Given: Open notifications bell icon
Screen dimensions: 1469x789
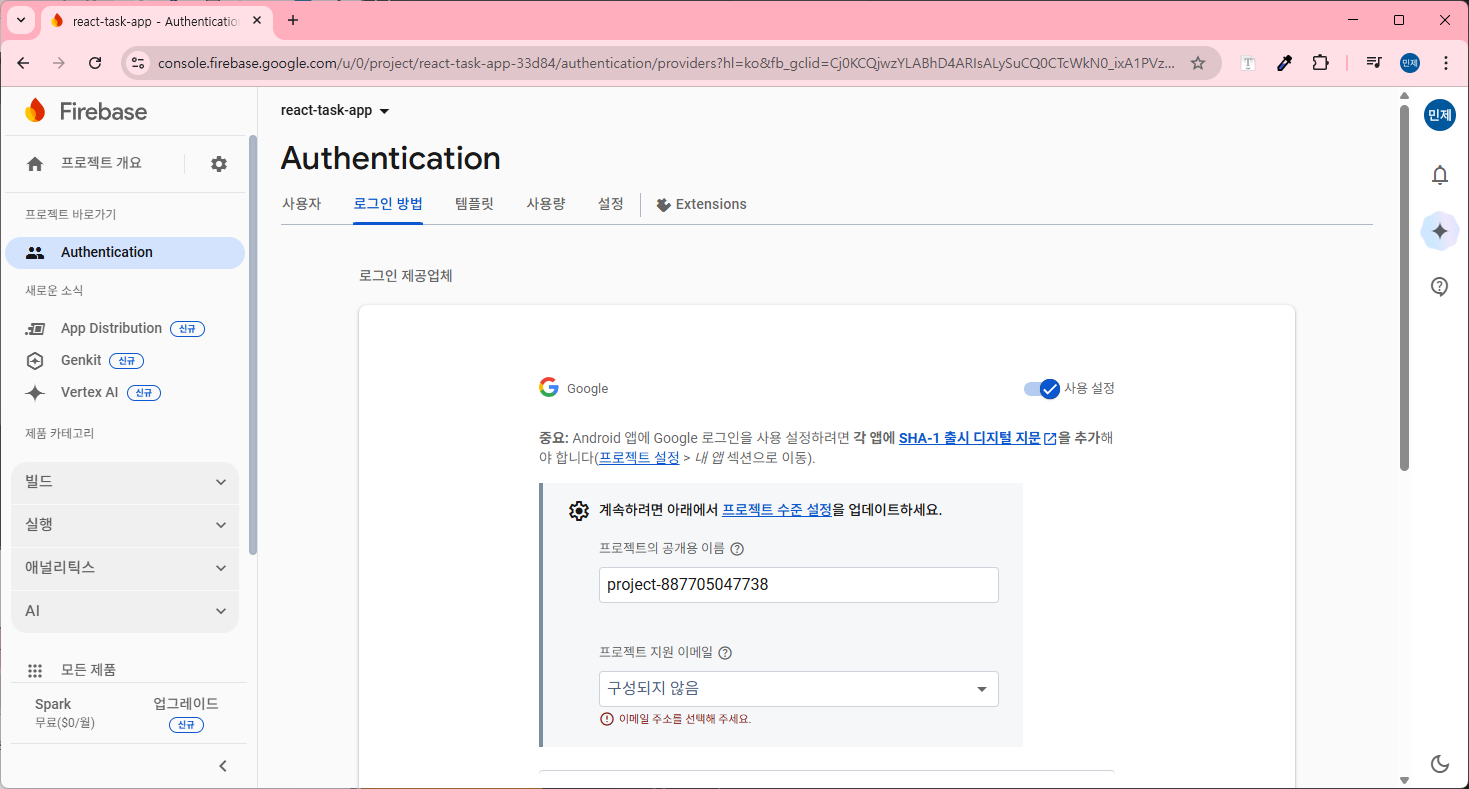Looking at the screenshot, I should [x=1440, y=176].
